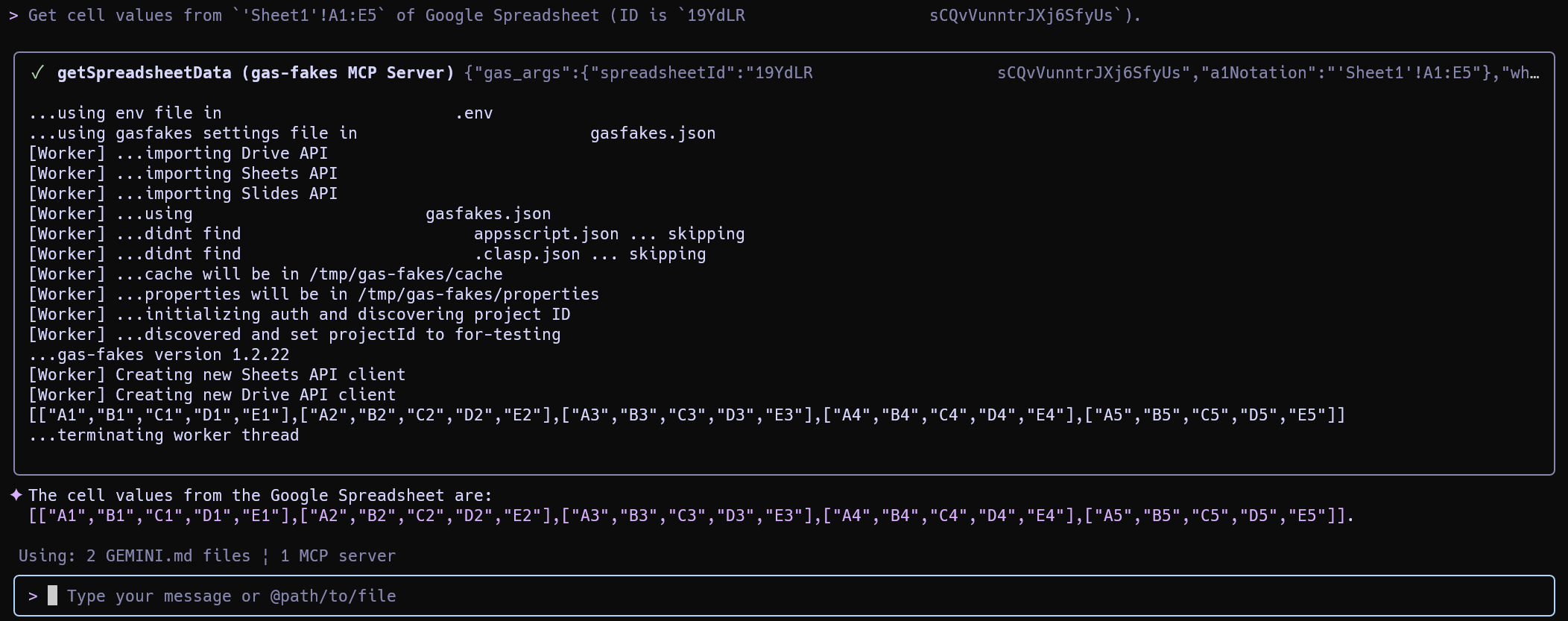Image resolution: width=1568 pixels, height=621 pixels.
Task: Click the green checkmark beside getSpreadsheetData
Action: (x=37, y=73)
